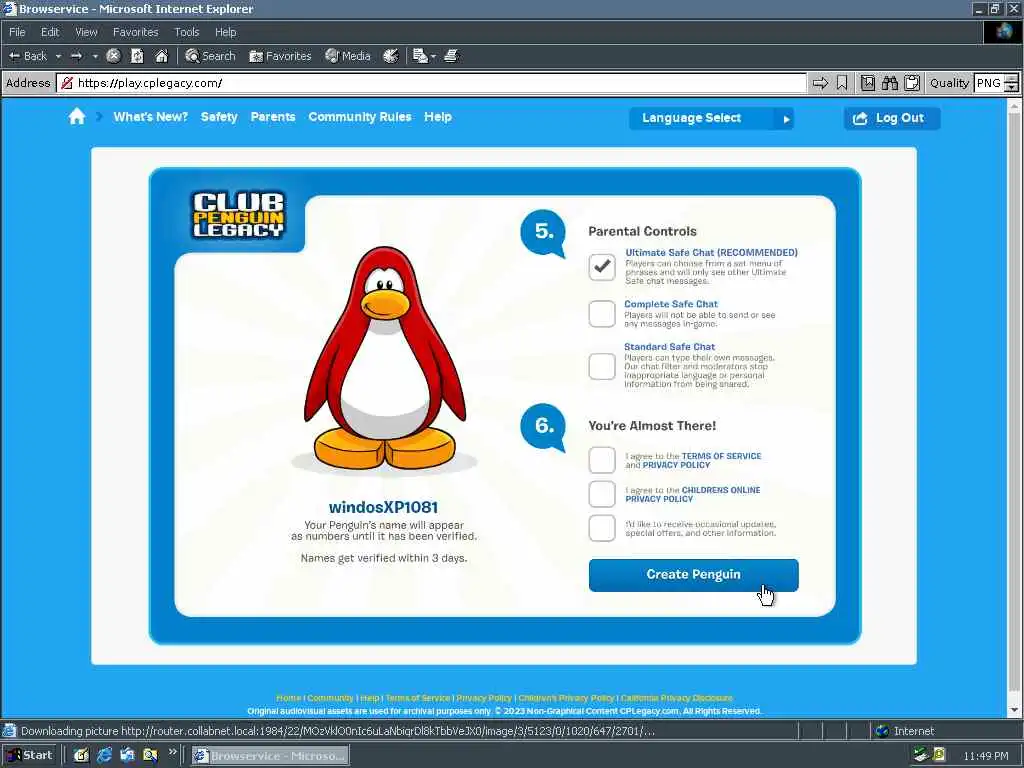Print the page with the printer icon

point(451,56)
